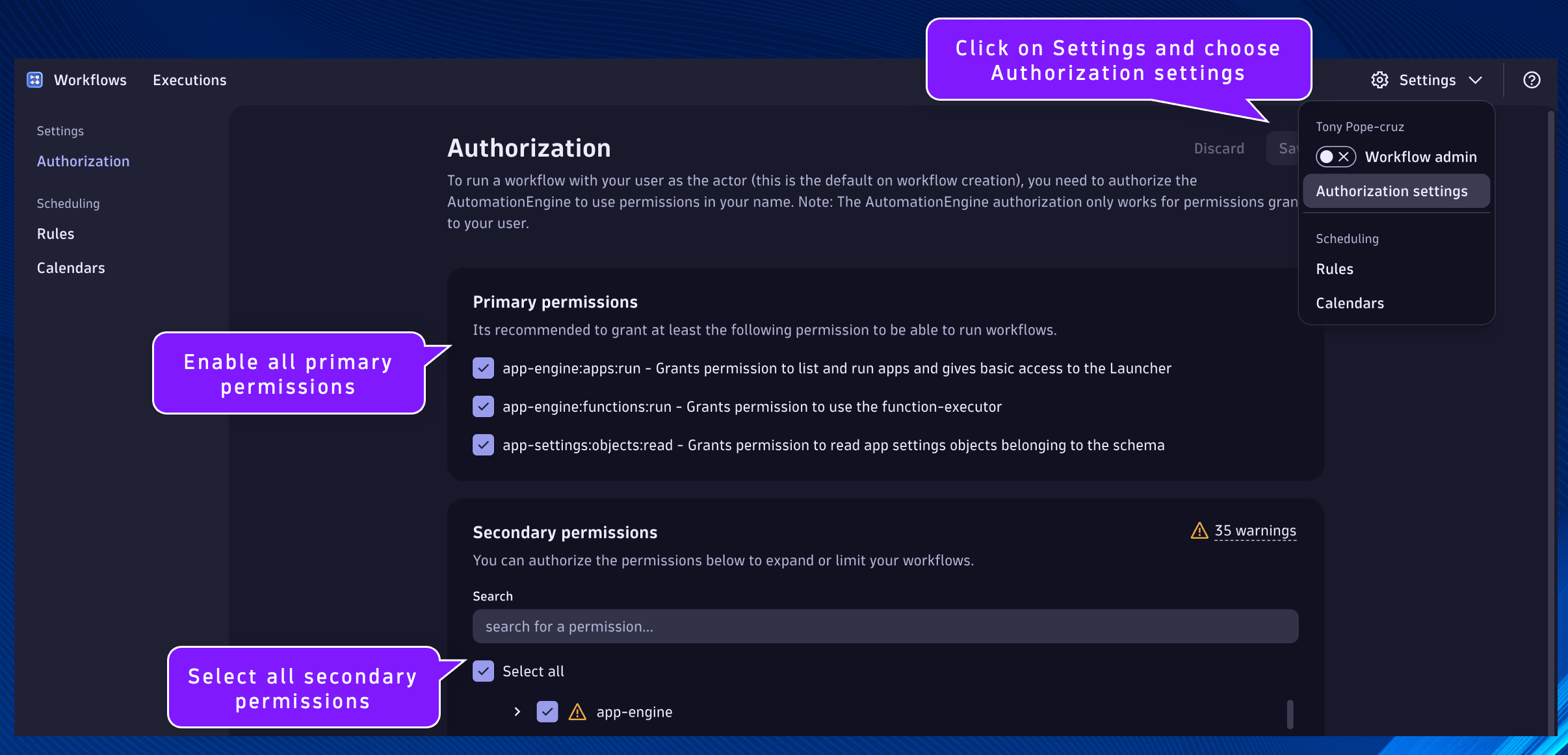This screenshot has width=1568, height=755.
Task: Click the warning triangle next to 35 warnings
Action: (x=1199, y=531)
